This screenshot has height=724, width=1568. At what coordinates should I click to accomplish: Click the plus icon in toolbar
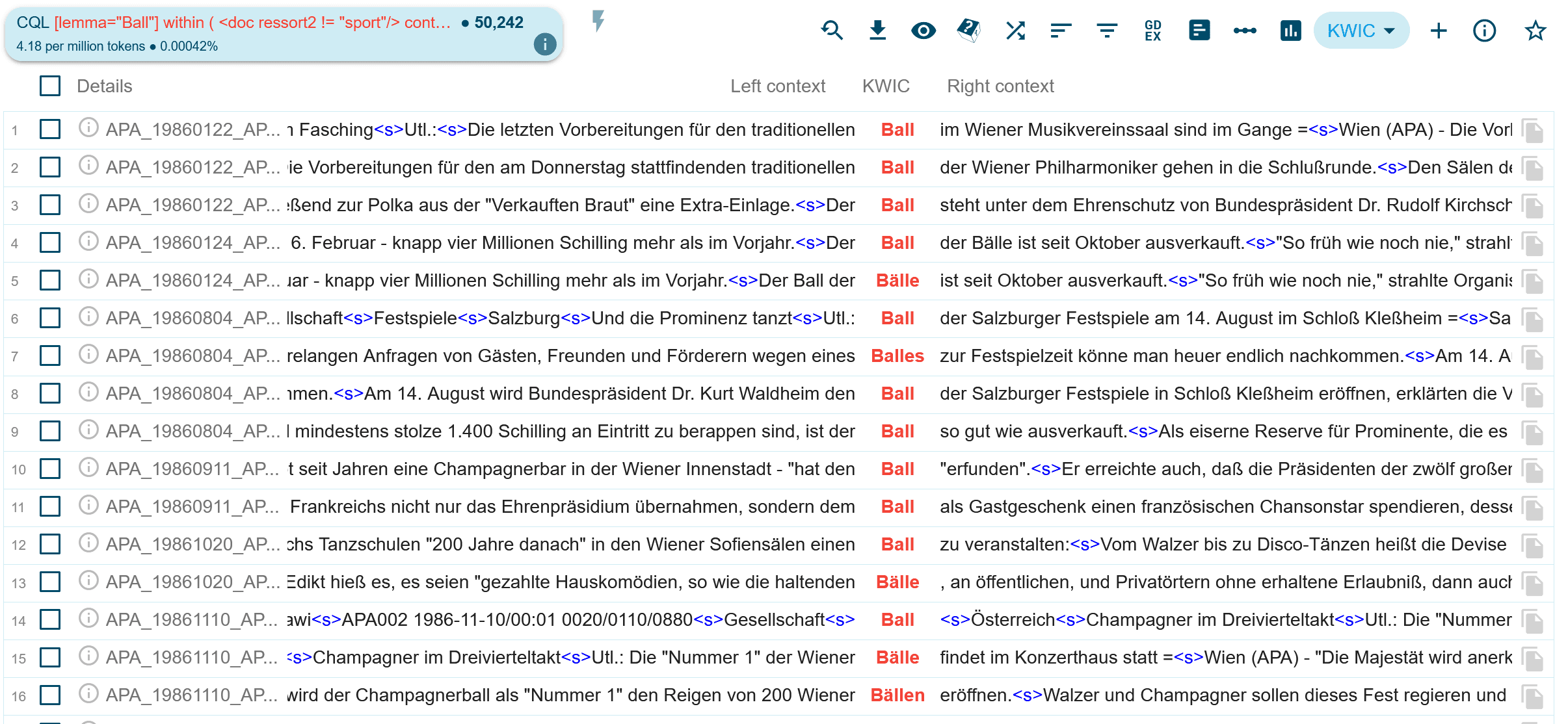(x=1439, y=31)
